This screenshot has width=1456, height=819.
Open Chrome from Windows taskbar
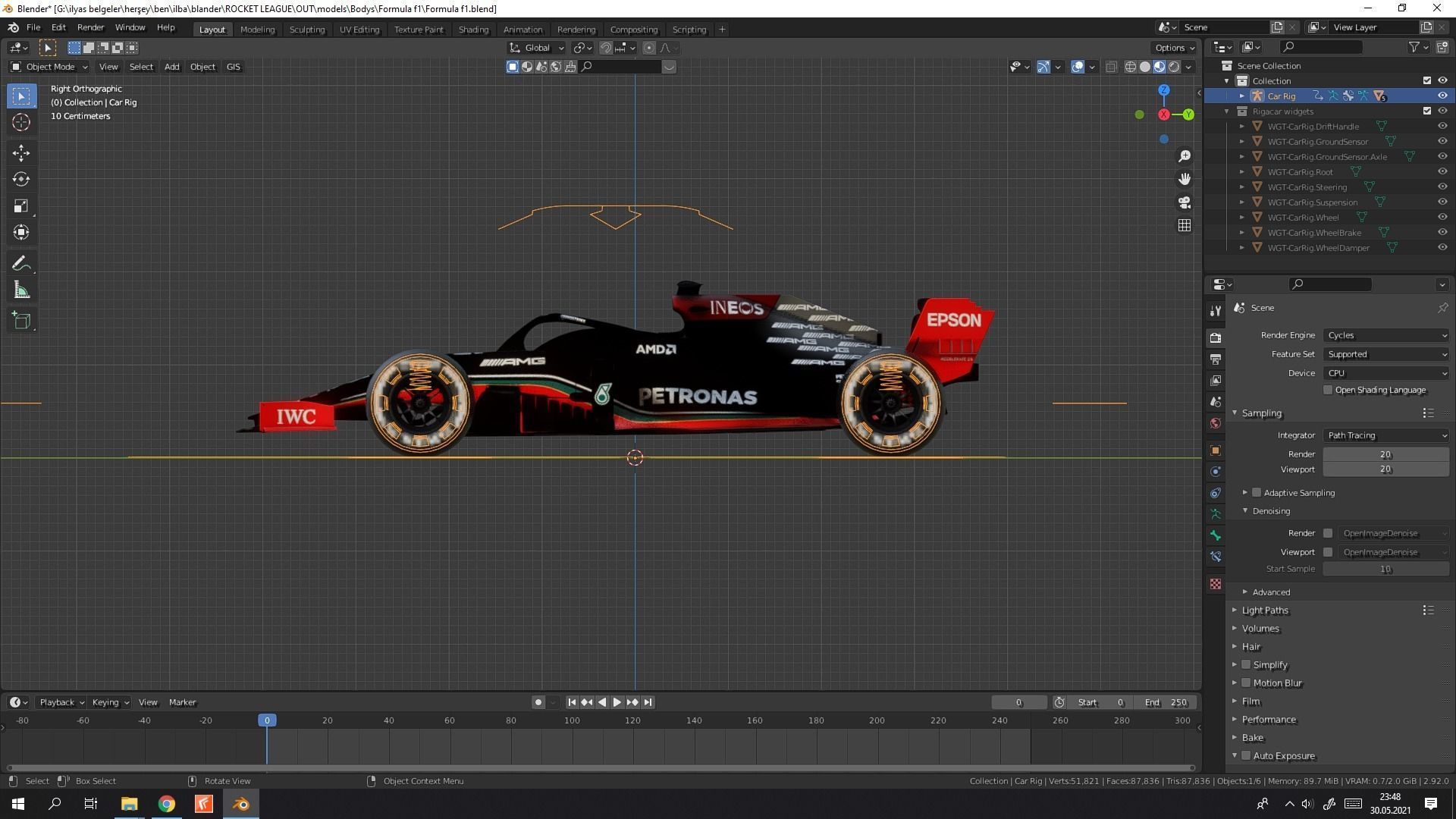point(166,804)
